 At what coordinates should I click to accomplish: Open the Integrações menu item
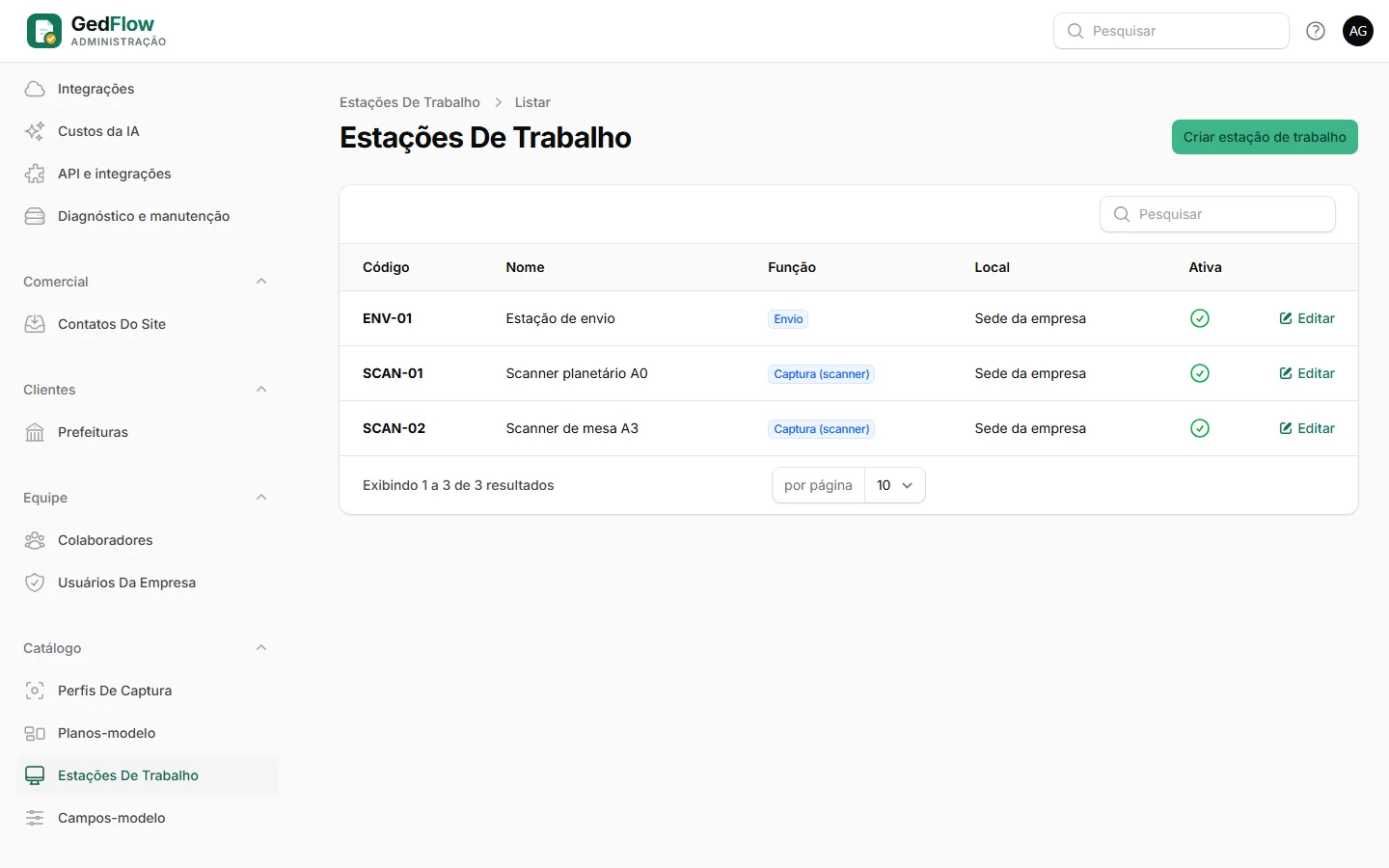(x=147, y=89)
